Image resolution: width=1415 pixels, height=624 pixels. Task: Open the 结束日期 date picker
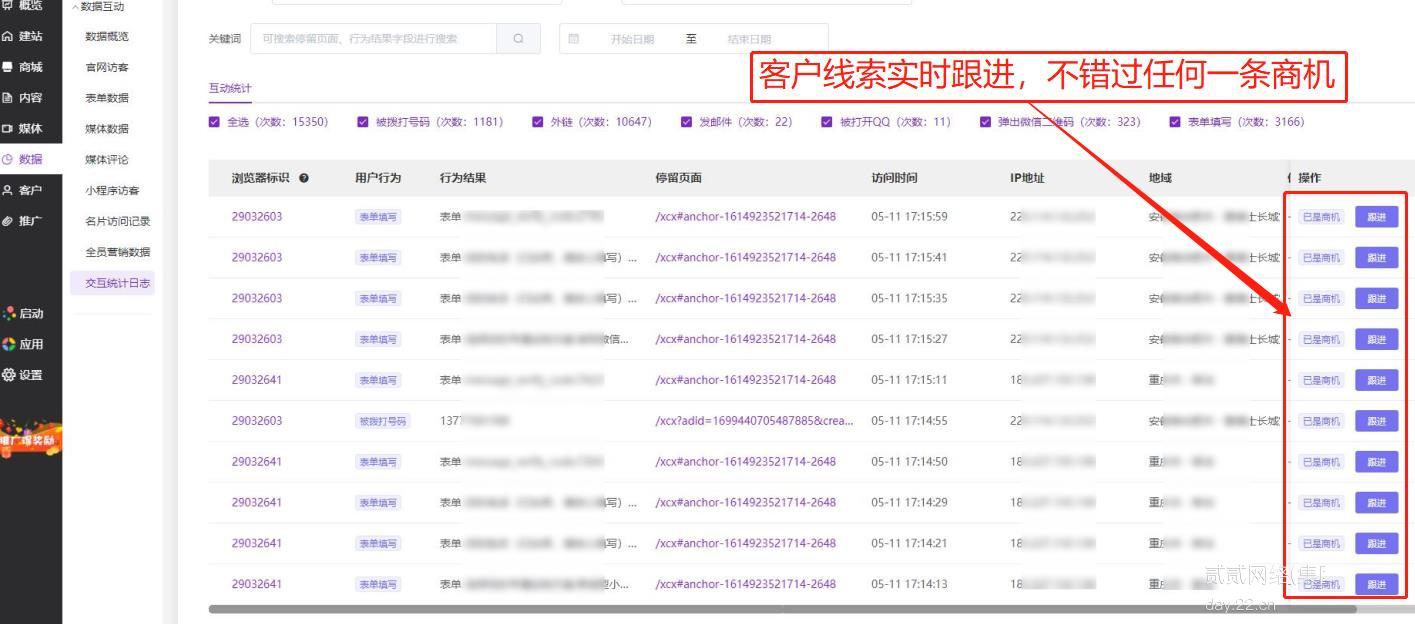(749, 39)
